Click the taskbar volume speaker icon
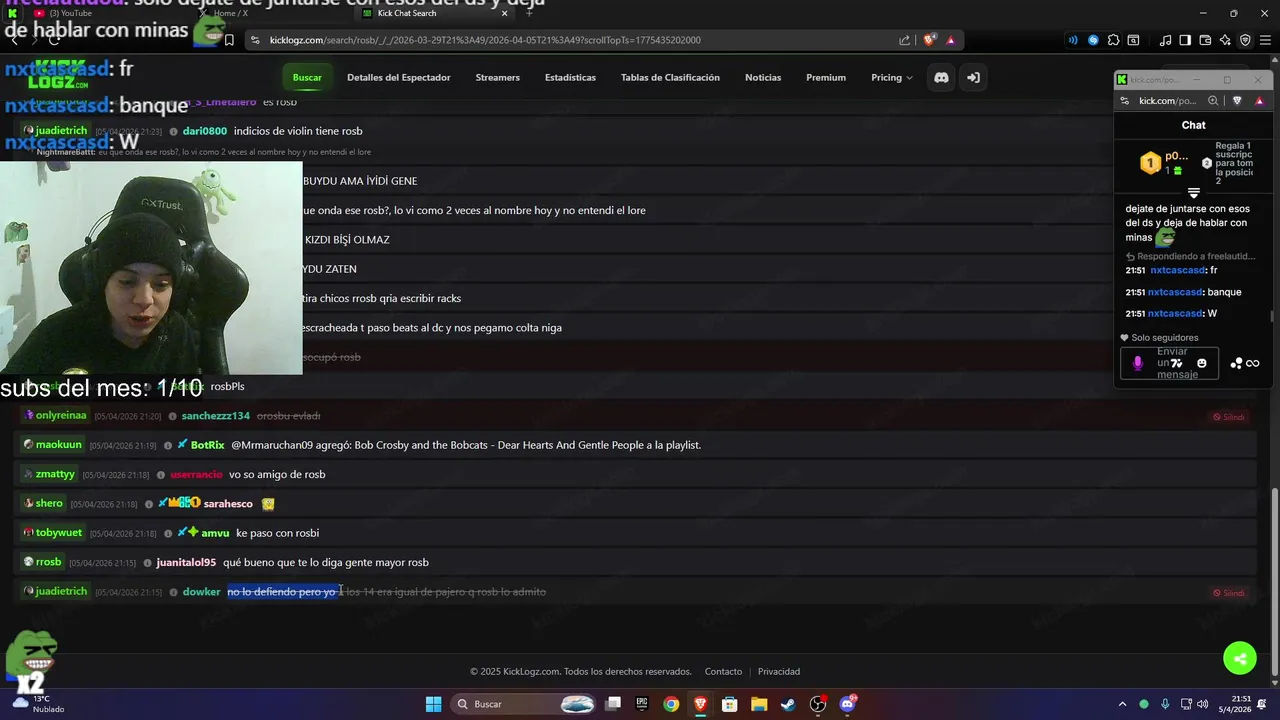This screenshot has width=1280, height=720. click(1202, 704)
